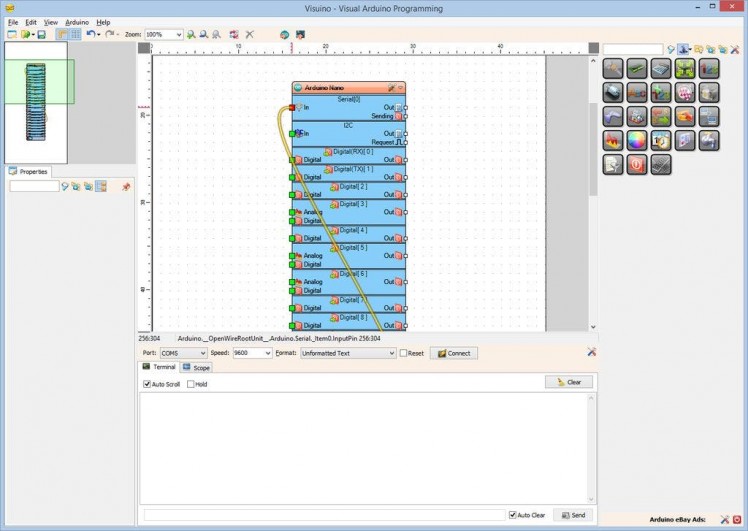
Task: Click the component palette search field
Action: tap(632, 49)
